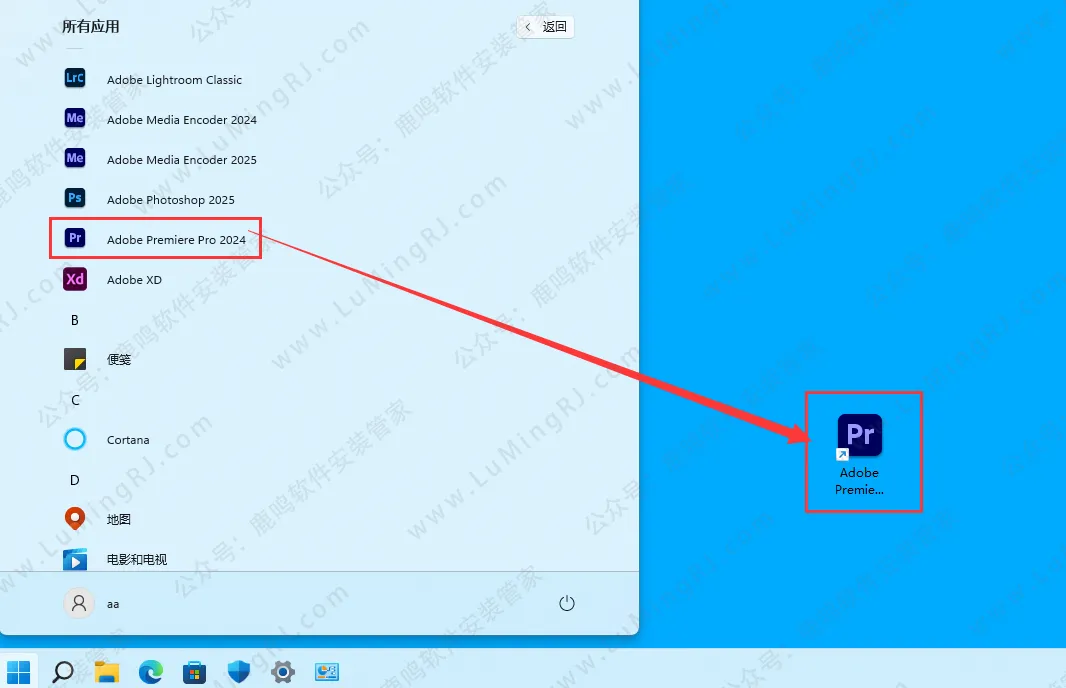The image size is (1066, 688).
Task: Launch Adobe Media Encoder 2024
Action: (x=181, y=120)
